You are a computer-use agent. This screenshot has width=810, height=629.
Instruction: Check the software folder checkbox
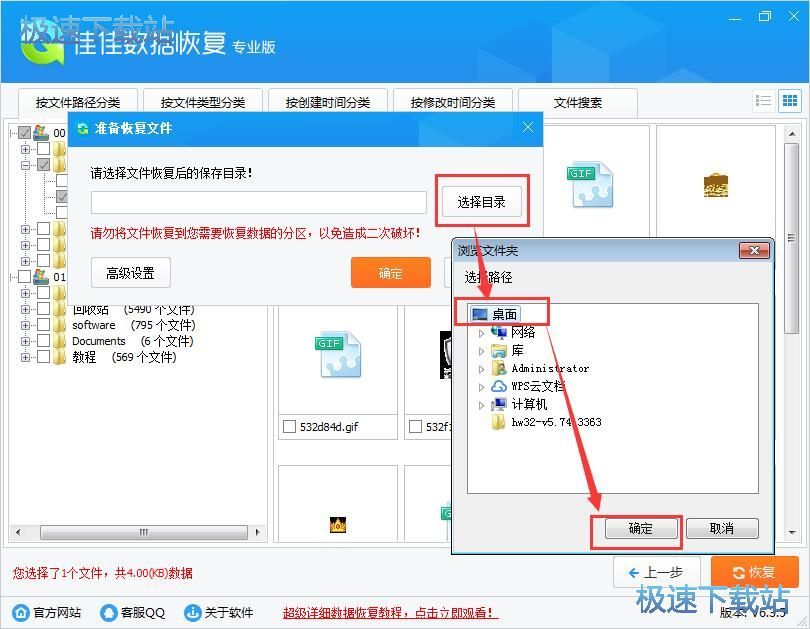[x=44, y=325]
